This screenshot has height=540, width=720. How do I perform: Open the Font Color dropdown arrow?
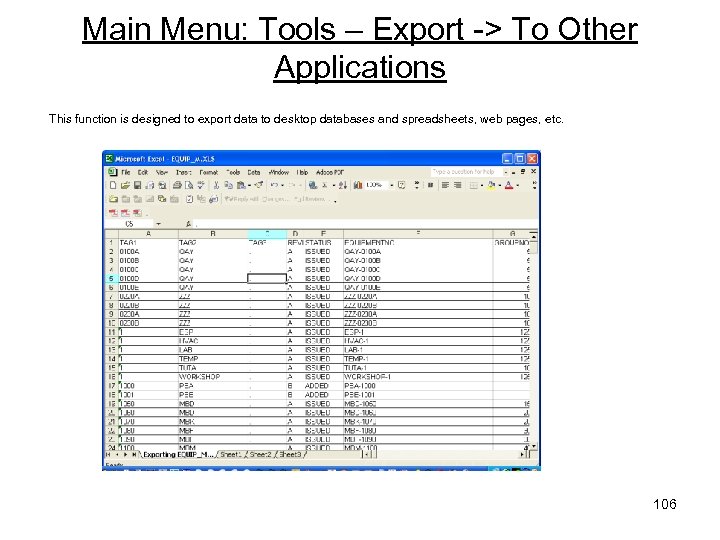(x=518, y=185)
